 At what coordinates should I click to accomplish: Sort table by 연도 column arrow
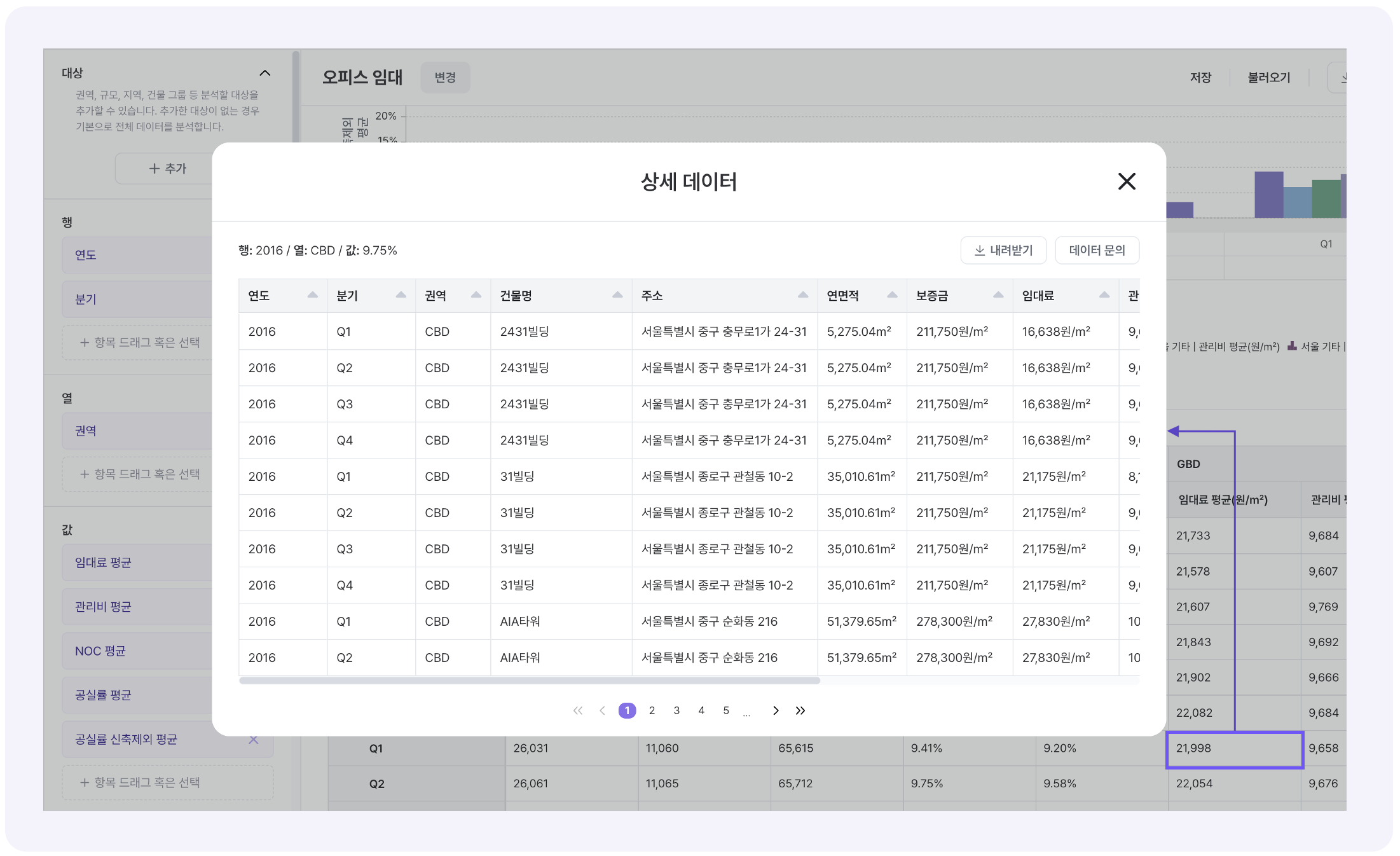(312, 295)
